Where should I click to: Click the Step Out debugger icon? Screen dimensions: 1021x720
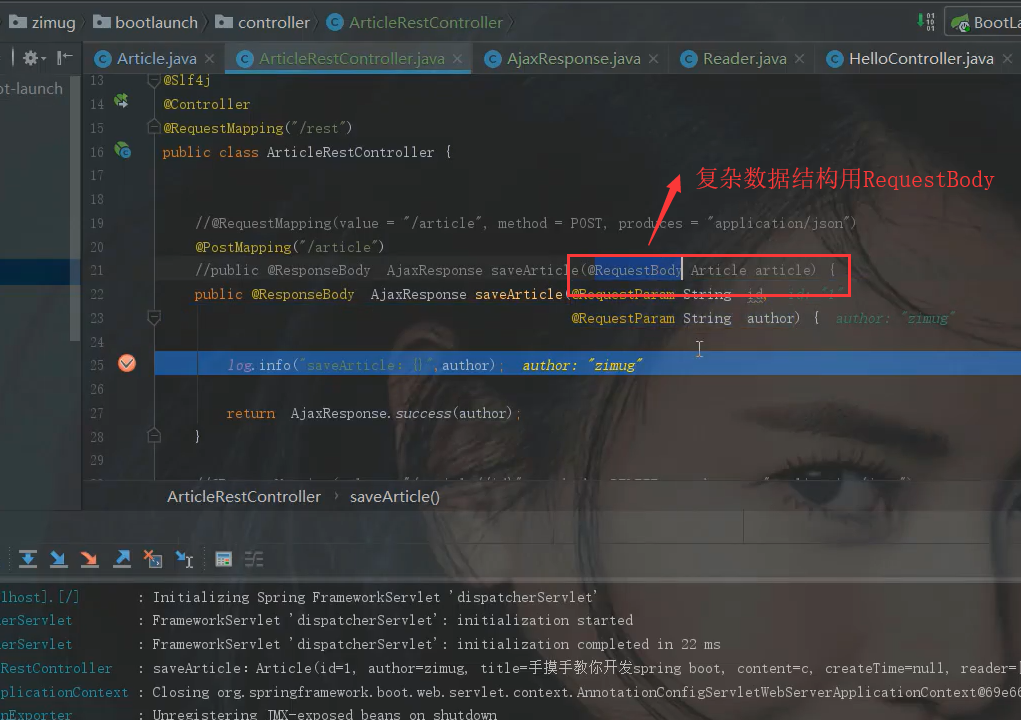click(122, 559)
